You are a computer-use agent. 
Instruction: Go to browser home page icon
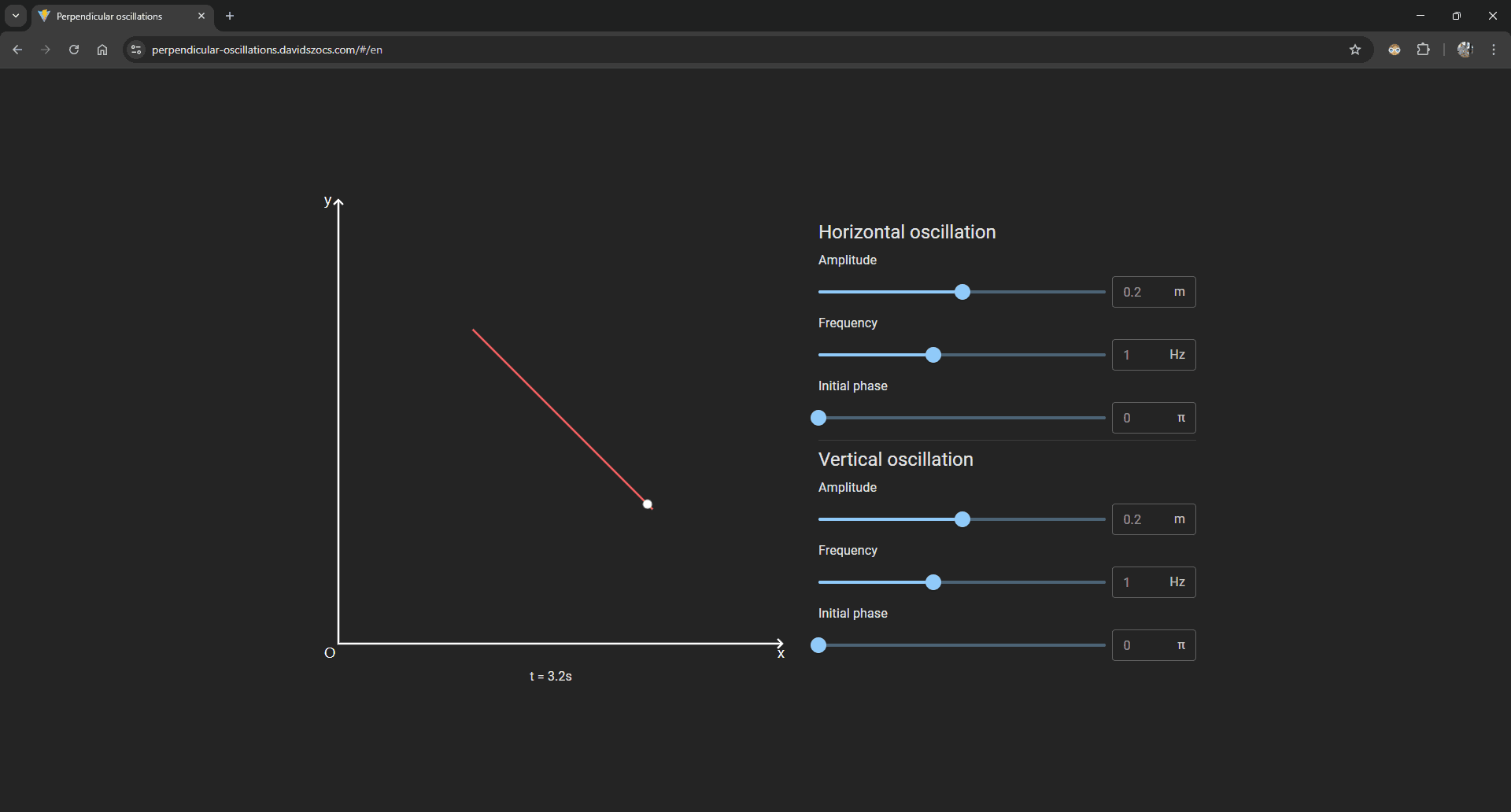pyautogui.click(x=102, y=50)
